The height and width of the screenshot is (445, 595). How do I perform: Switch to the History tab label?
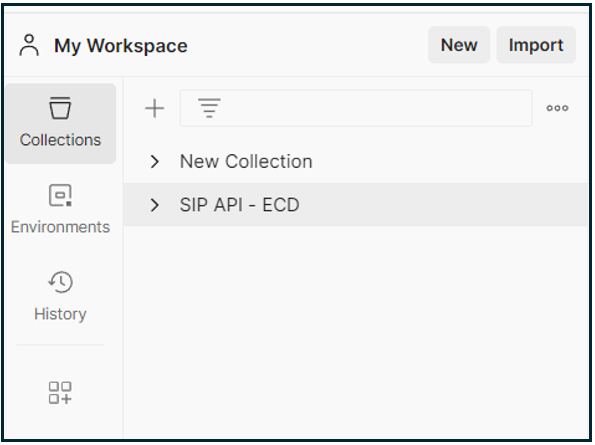[60, 314]
